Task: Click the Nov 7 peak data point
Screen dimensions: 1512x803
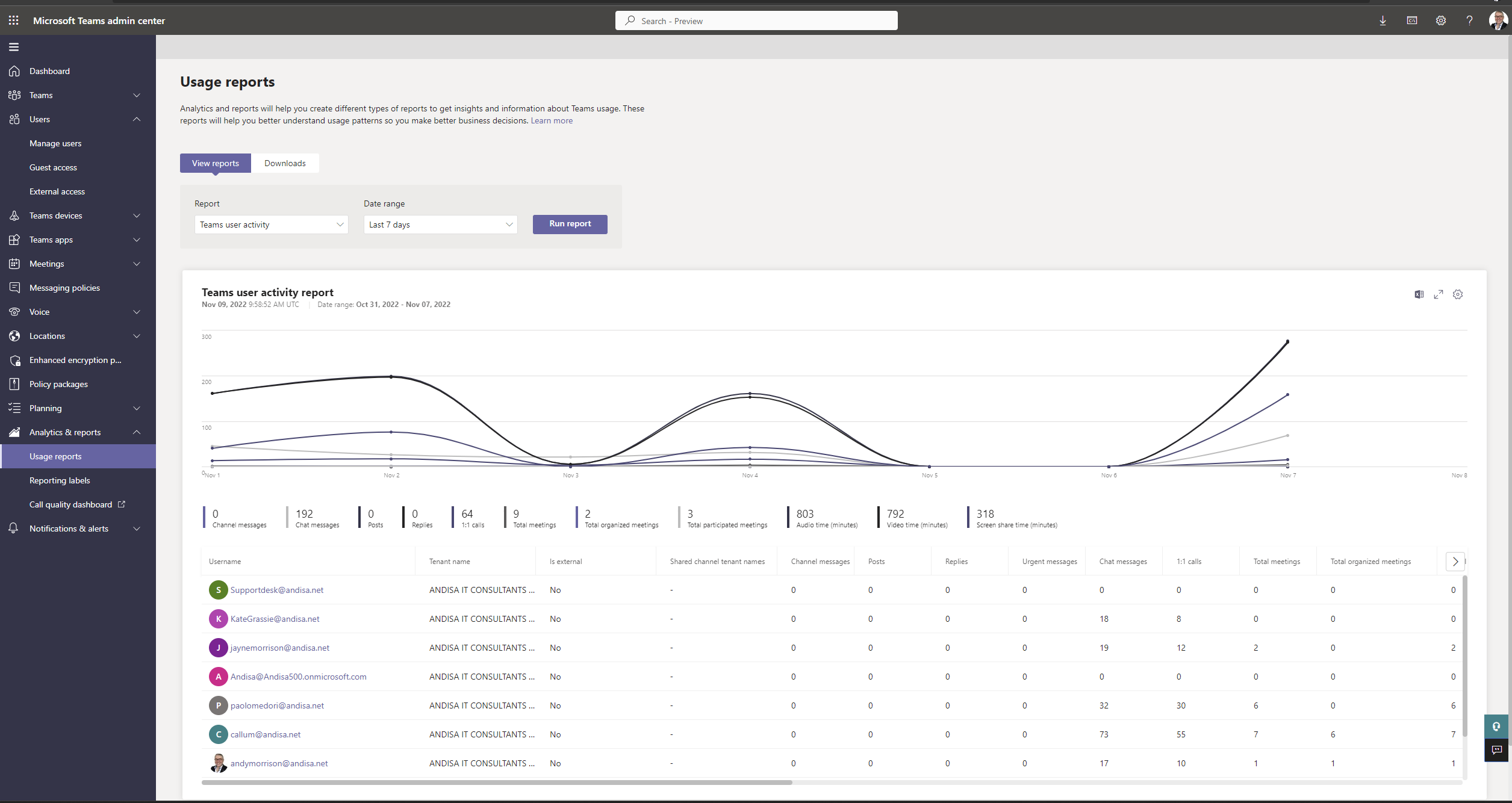Action: point(1287,341)
